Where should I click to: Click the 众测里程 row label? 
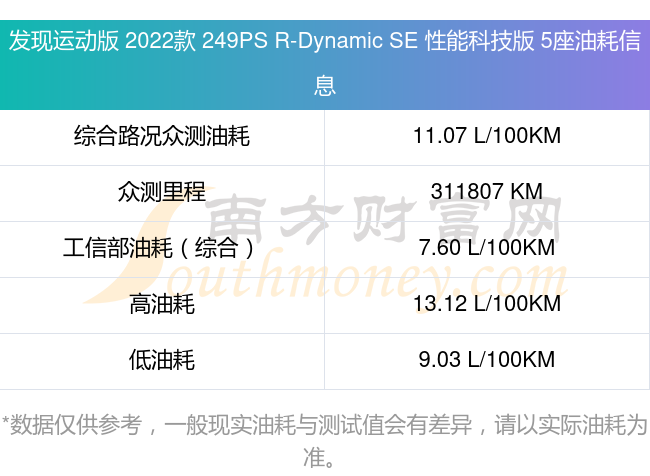click(162, 192)
